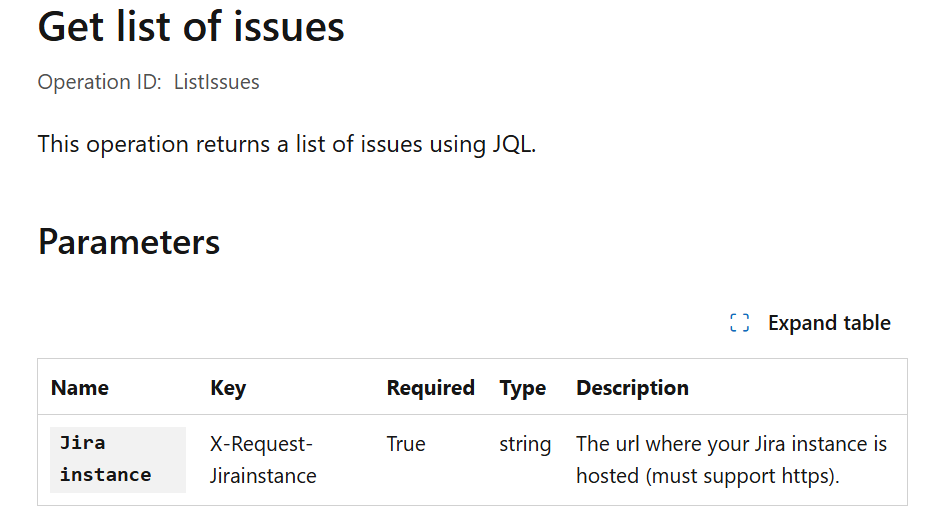Click the '(must support https)' text

[x=742, y=476]
